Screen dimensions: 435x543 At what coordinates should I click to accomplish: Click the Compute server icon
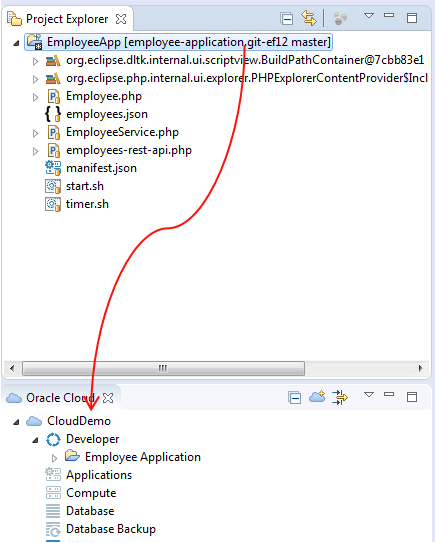coord(53,492)
